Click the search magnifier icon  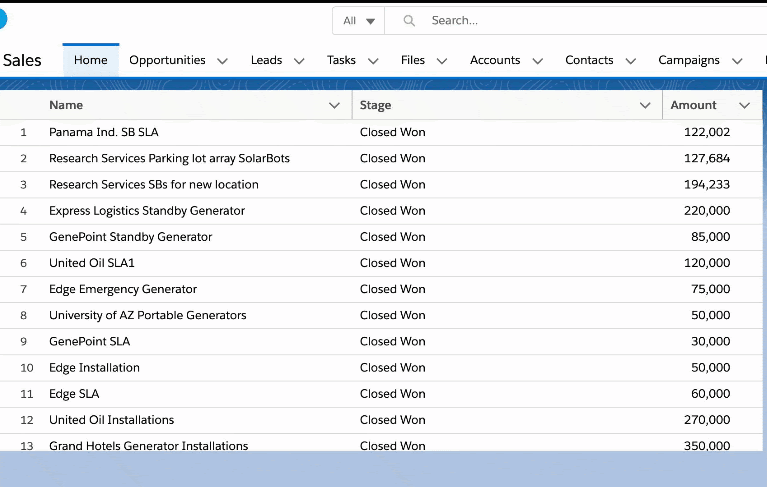coord(408,20)
